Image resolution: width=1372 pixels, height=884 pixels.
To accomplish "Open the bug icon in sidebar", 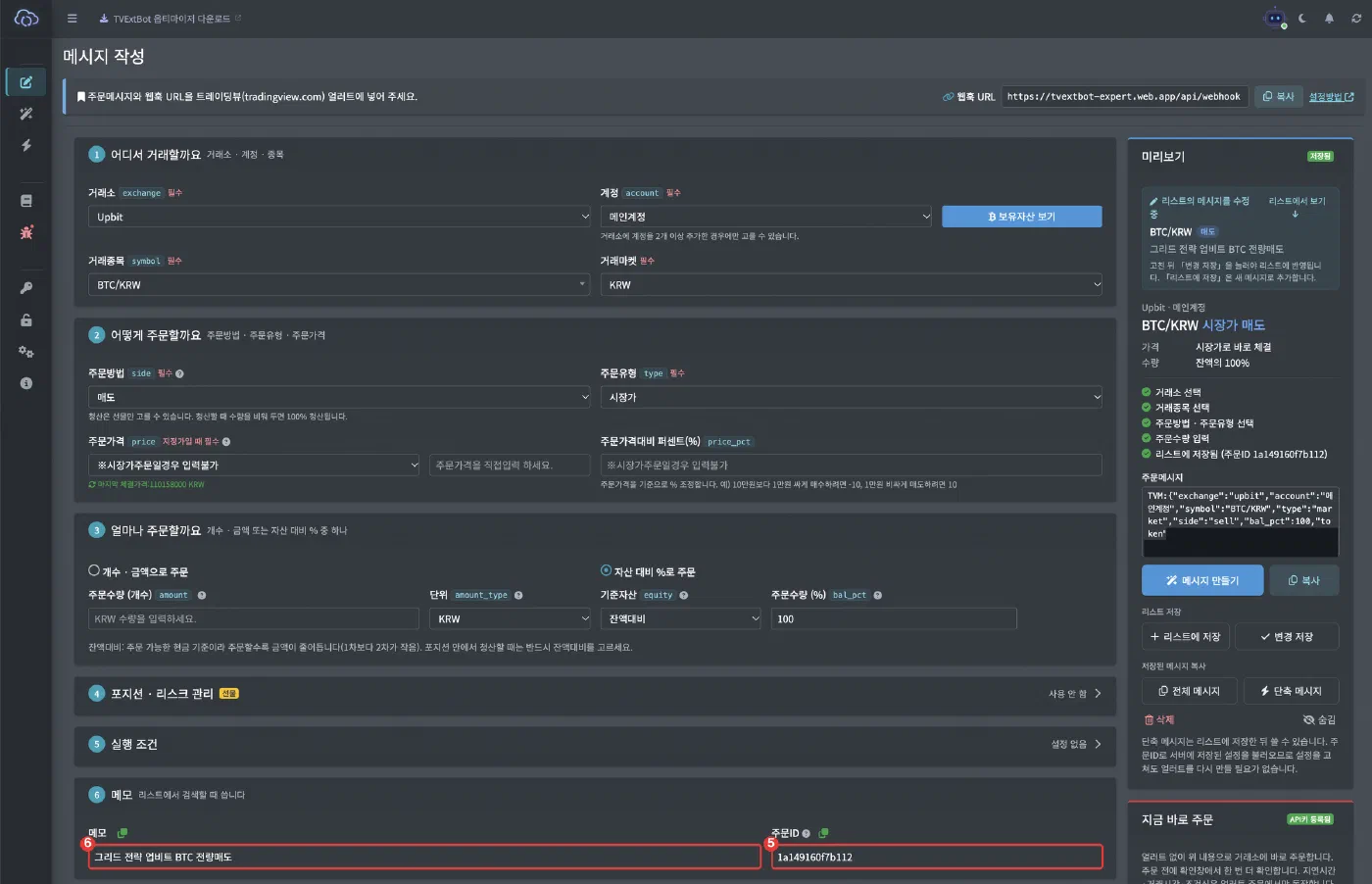I will (26, 232).
